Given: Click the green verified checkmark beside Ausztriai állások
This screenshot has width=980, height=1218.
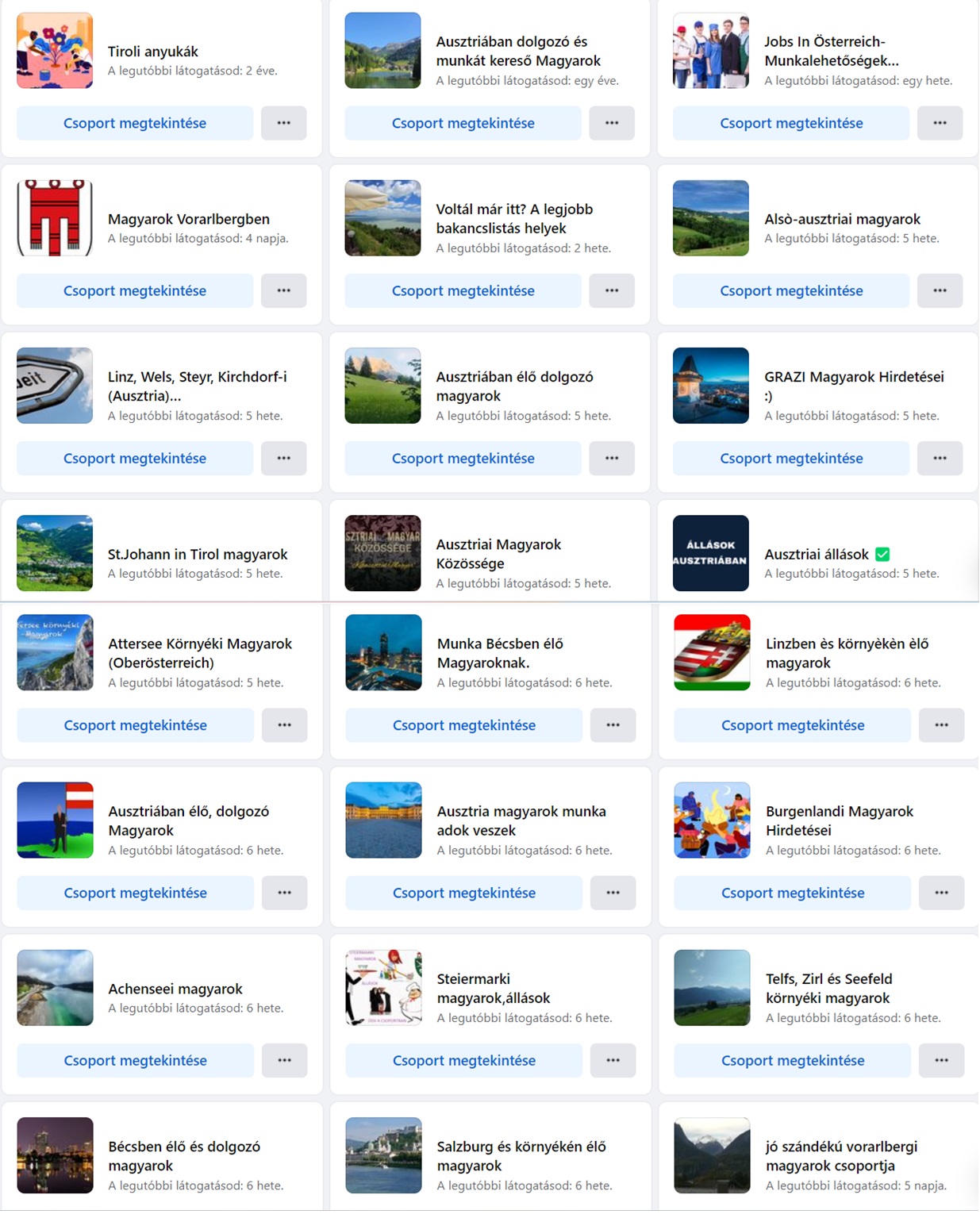Looking at the screenshot, I should tap(882, 555).
